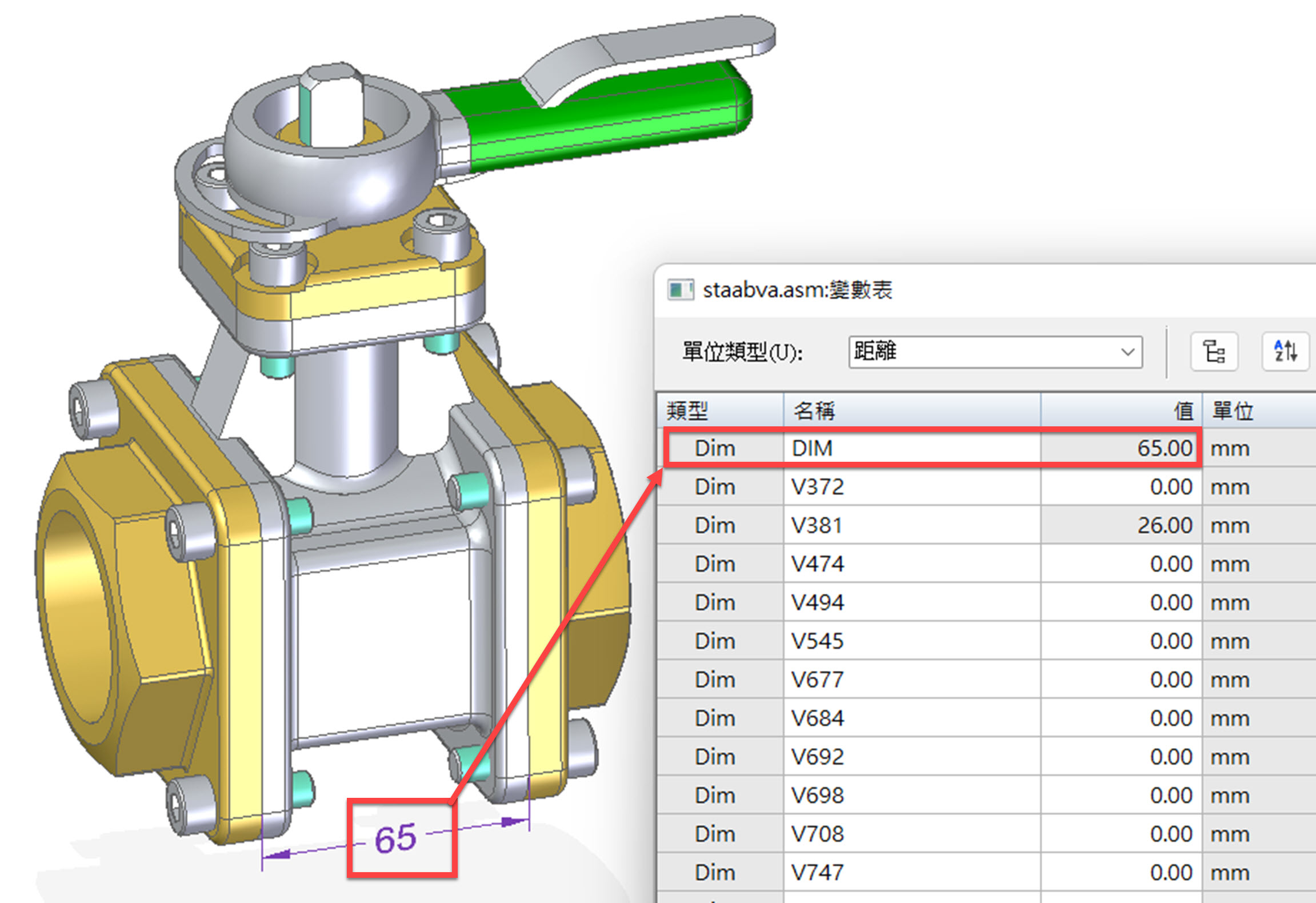The height and width of the screenshot is (903, 1316).
Task: Select variable name V381
Action: point(912,525)
